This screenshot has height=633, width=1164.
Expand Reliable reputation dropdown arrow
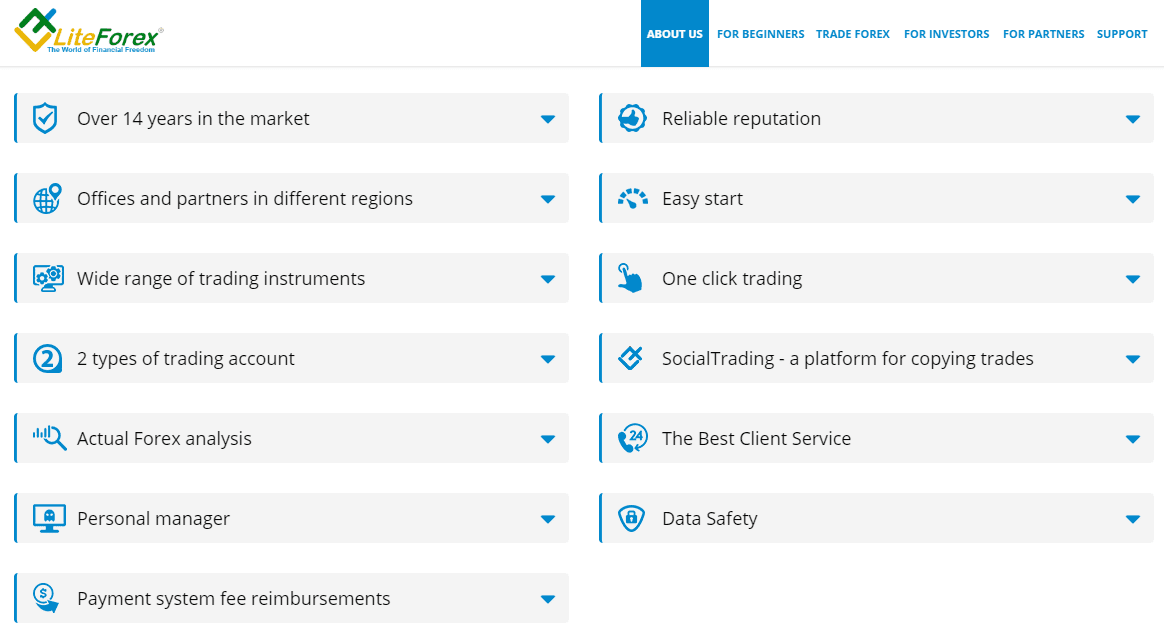coord(1133,119)
